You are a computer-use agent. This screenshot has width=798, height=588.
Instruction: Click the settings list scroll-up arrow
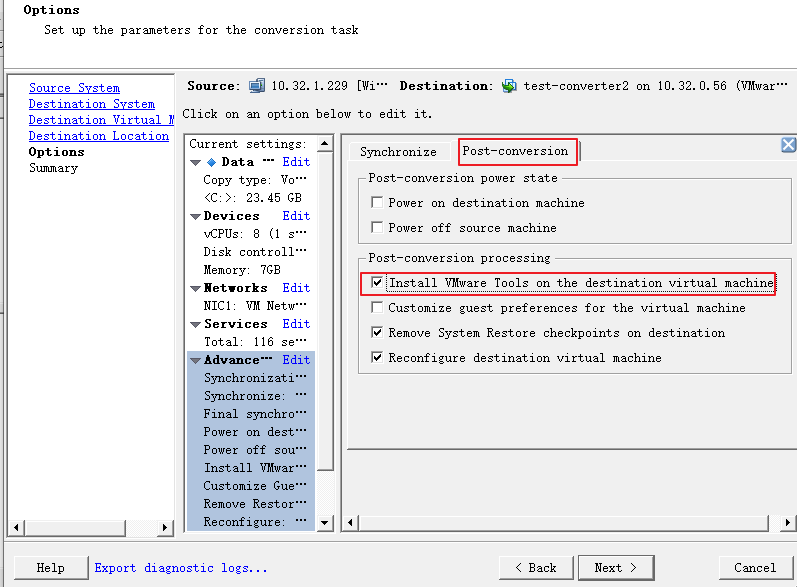click(324, 144)
